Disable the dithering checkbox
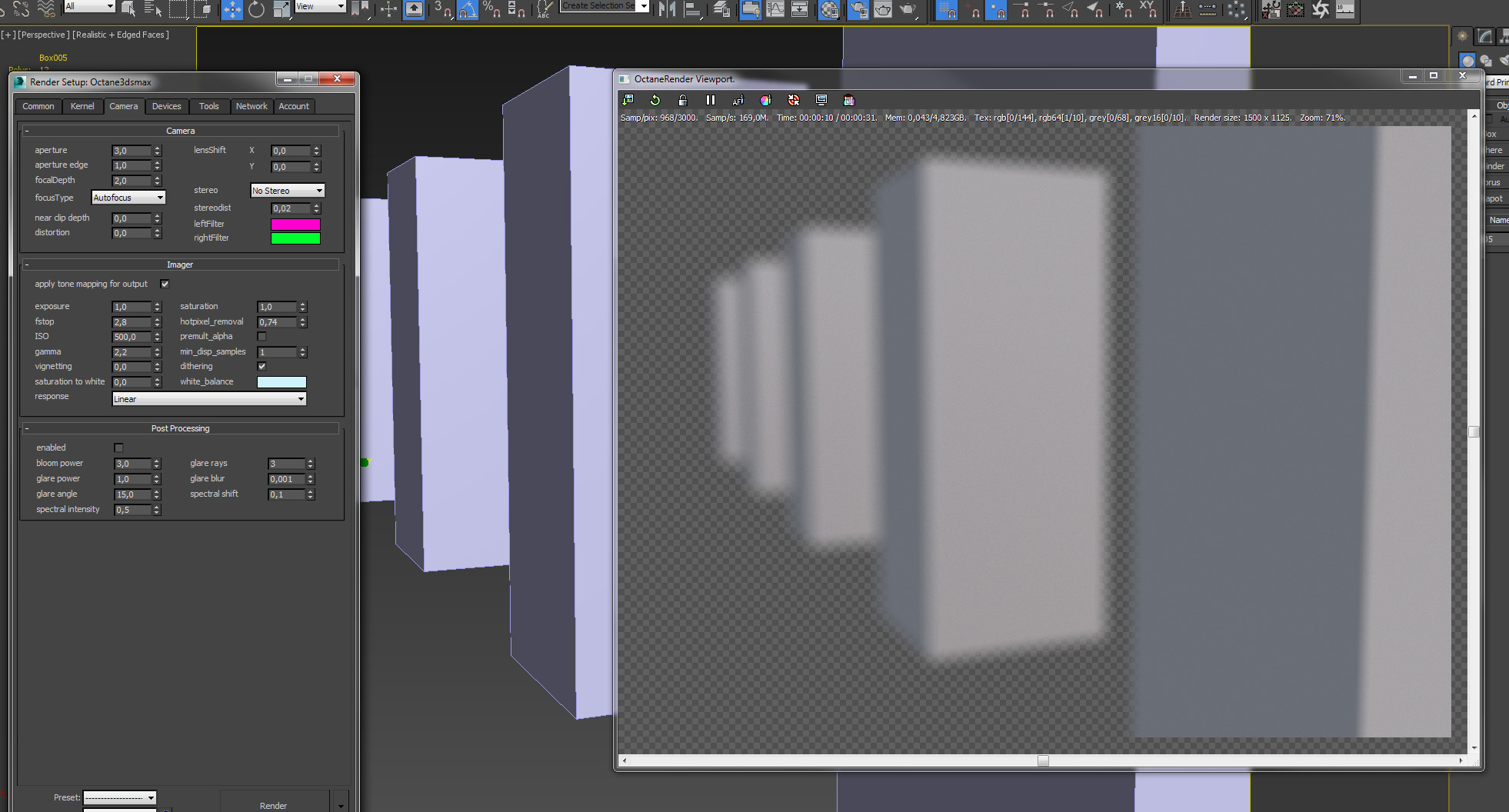This screenshot has width=1509, height=812. pyautogui.click(x=261, y=366)
